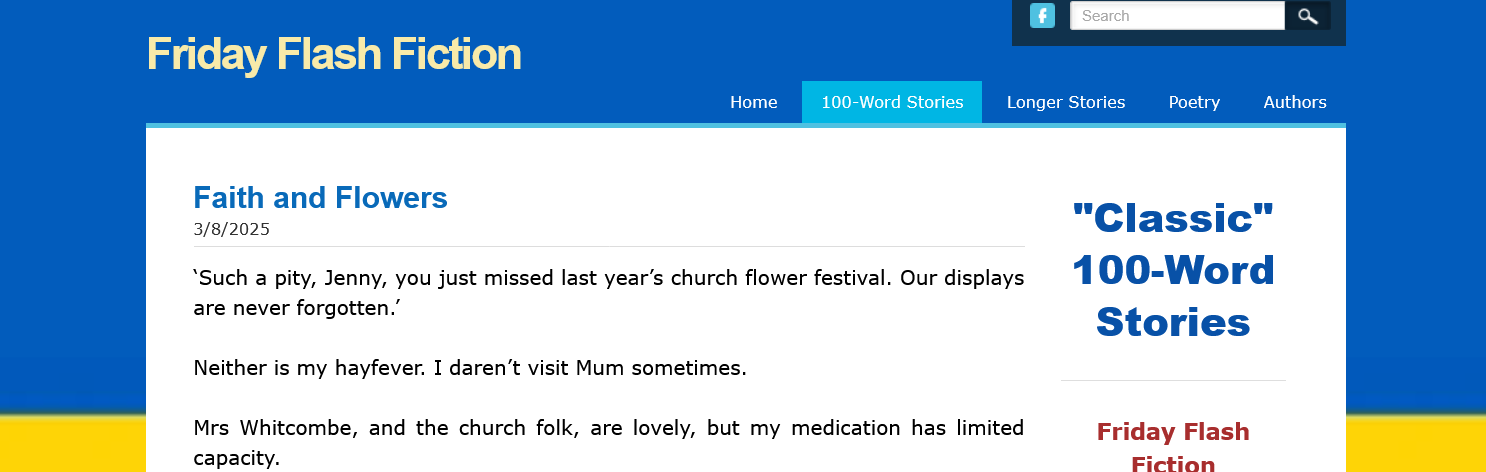Click the divider line under the post date
This screenshot has height=472, width=1486.
coord(608,246)
